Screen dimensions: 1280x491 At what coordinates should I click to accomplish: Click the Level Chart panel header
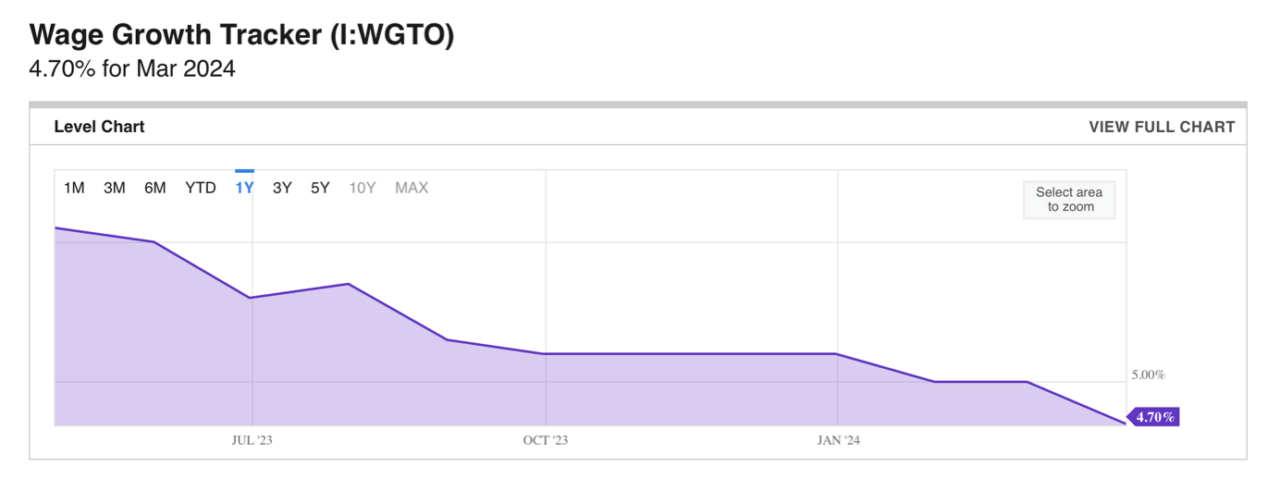tap(99, 127)
